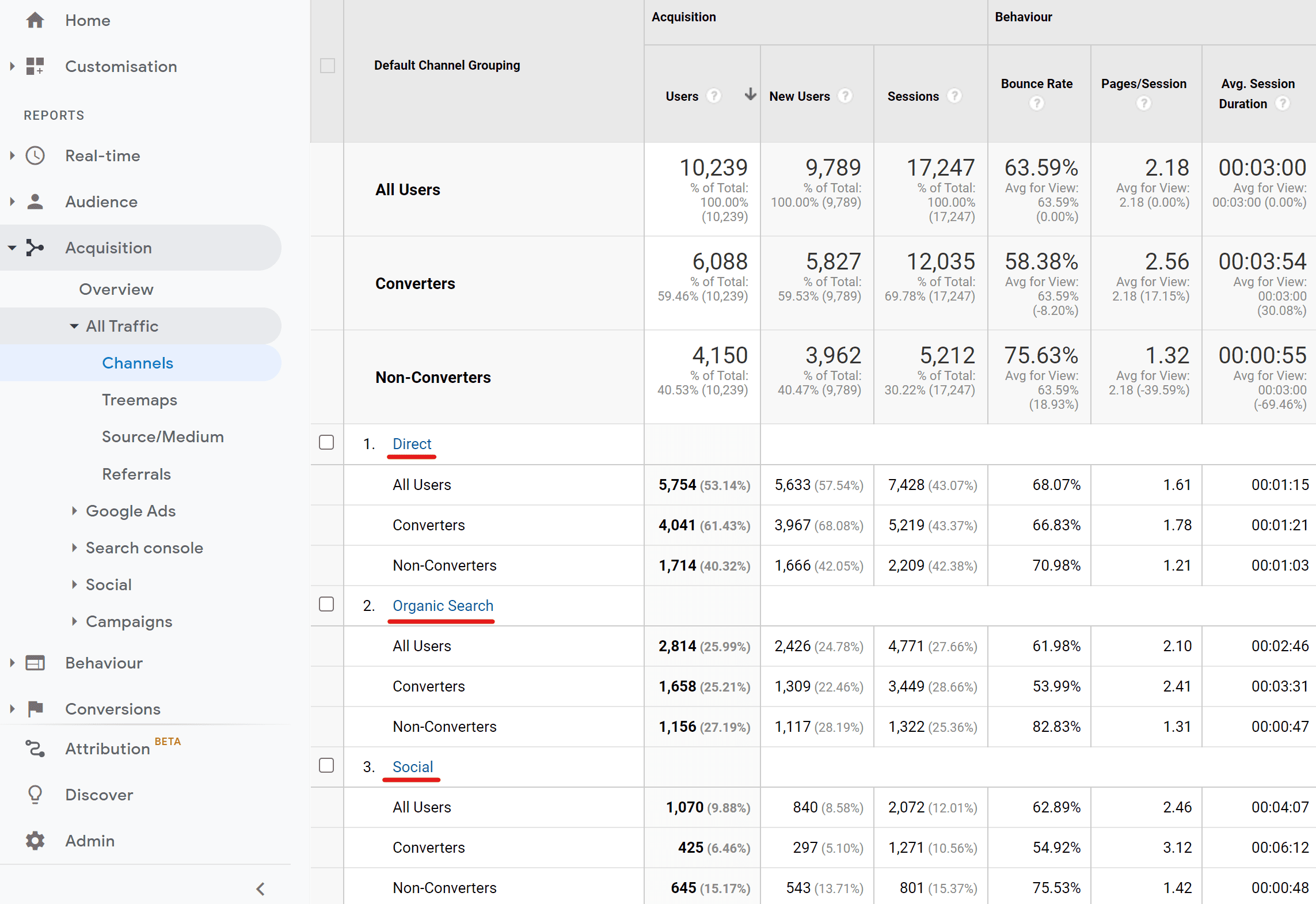Click the Real-time clock icon
This screenshot has height=904, width=1316.
click(35, 155)
